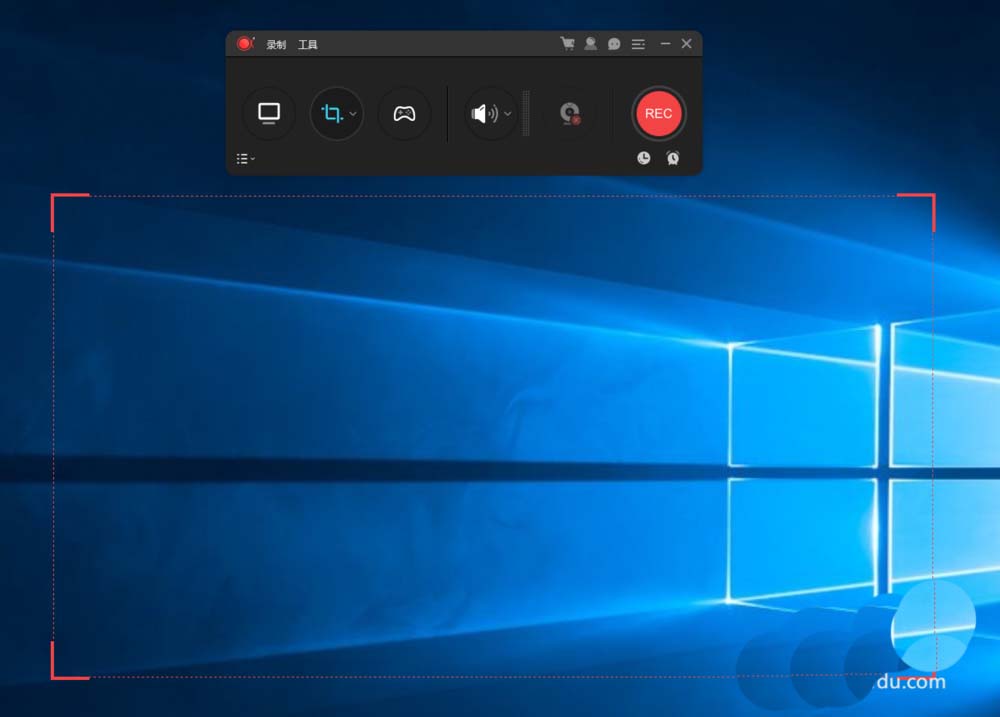The width and height of the screenshot is (1000, 717).
Task: Open the 工具 menu
Action: pyautogui.click(x=307, y=44)
